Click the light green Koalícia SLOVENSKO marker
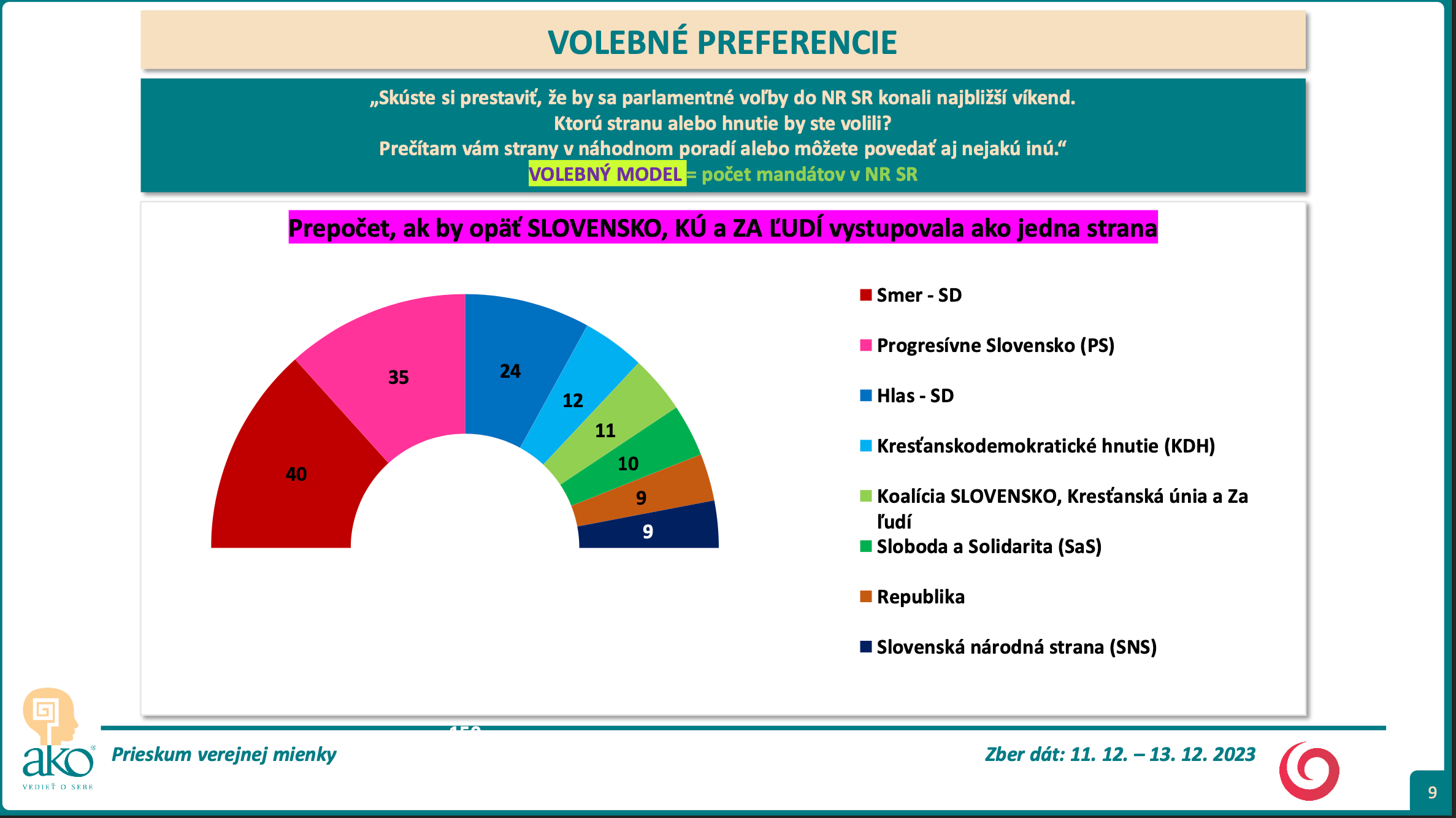The width and height of the screenshot is (1456, 818). [x=865, y=496]
